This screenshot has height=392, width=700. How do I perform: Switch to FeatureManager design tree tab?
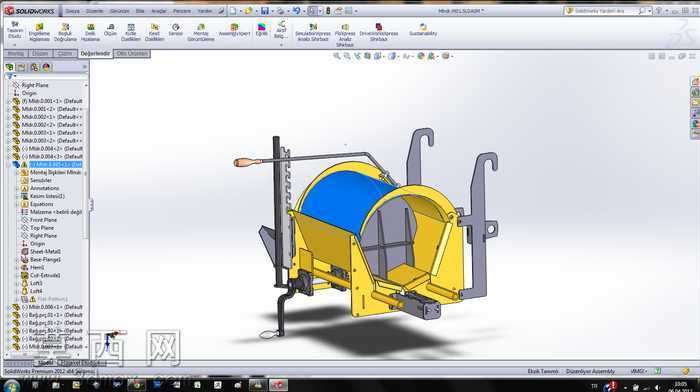[x=9, y=67]
